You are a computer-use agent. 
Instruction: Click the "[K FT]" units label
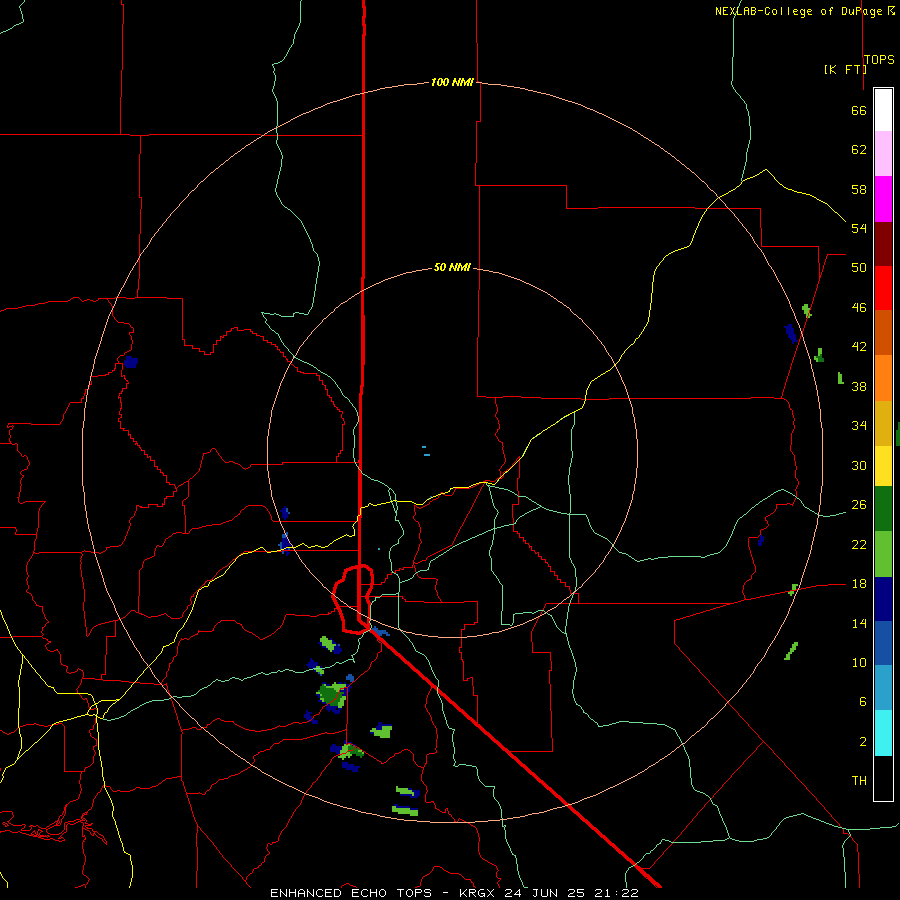pos(845,69)
